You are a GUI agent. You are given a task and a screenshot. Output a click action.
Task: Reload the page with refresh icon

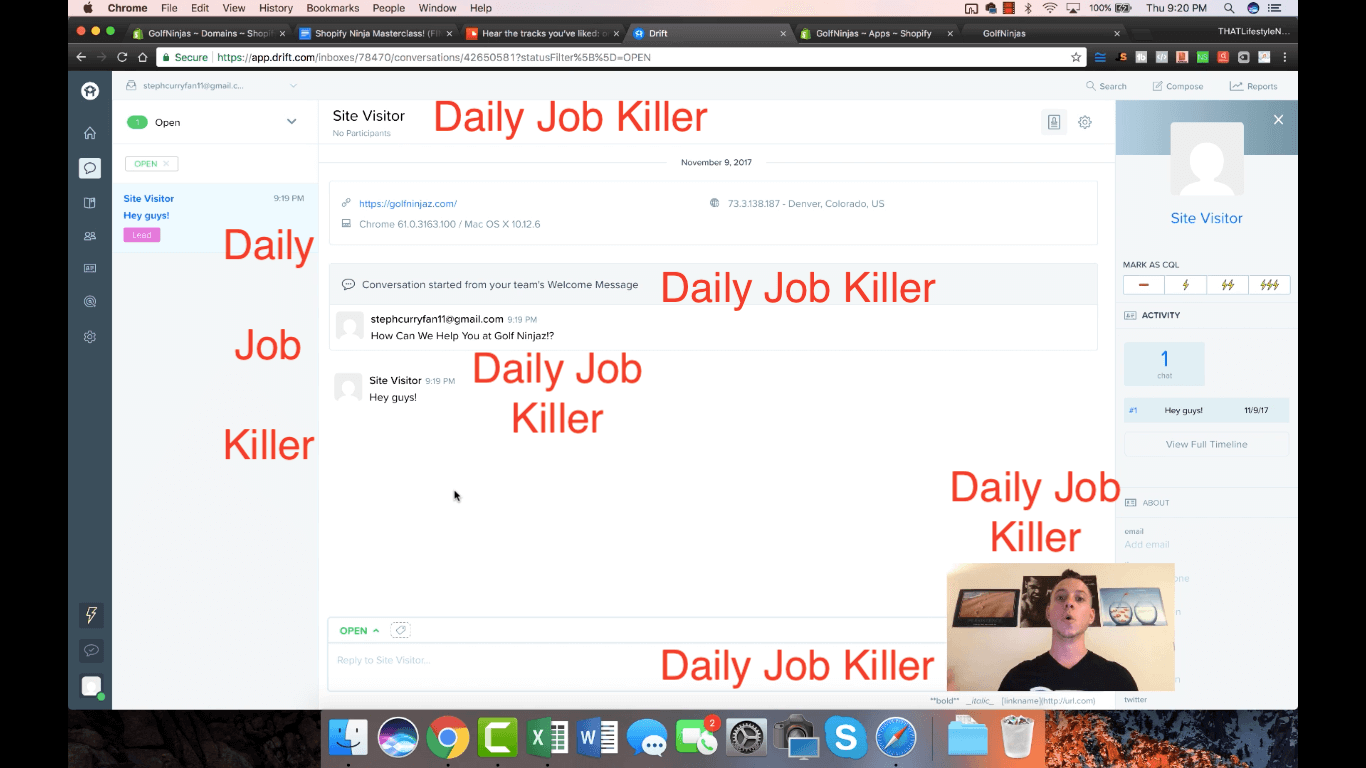(x=122, y=57)
